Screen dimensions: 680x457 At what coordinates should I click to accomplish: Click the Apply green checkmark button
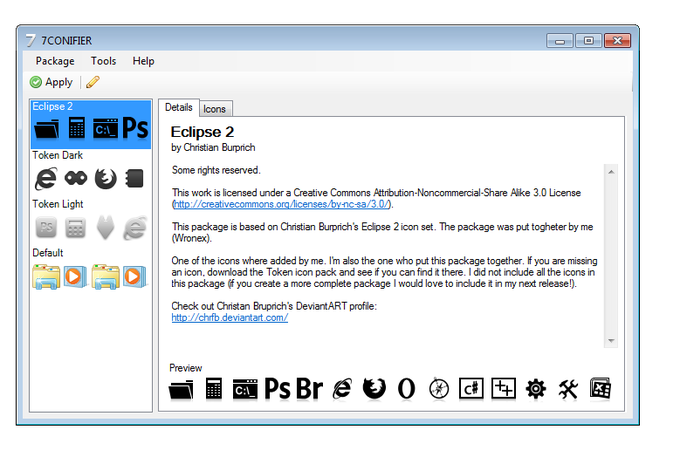(51, 82)
